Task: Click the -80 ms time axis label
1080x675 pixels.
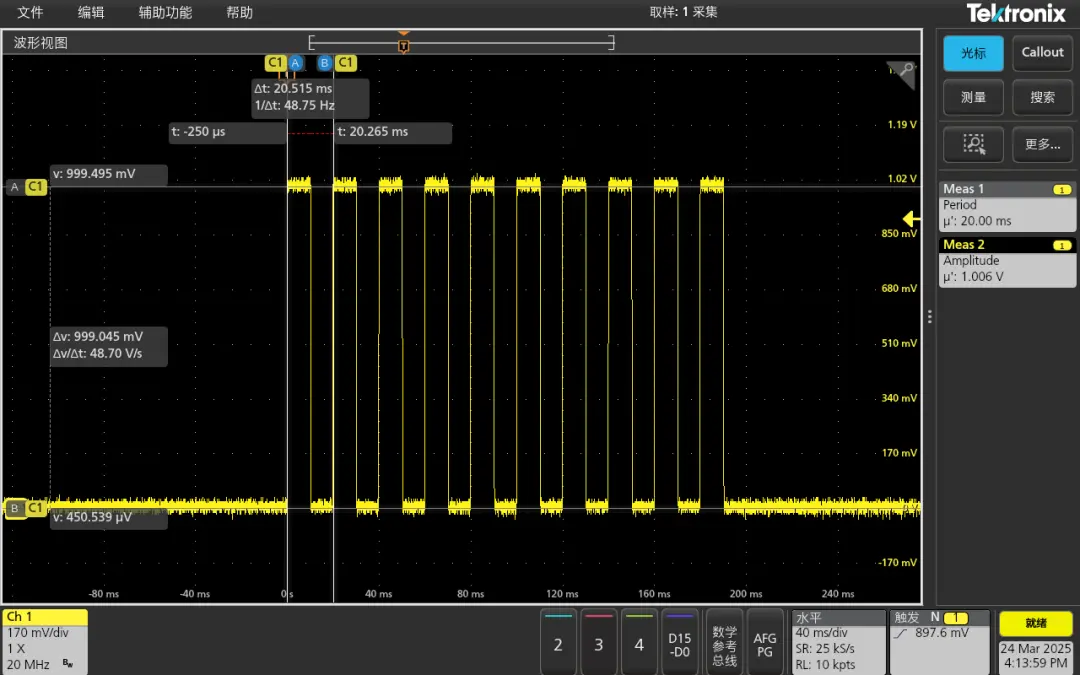Action: [103, 594]
